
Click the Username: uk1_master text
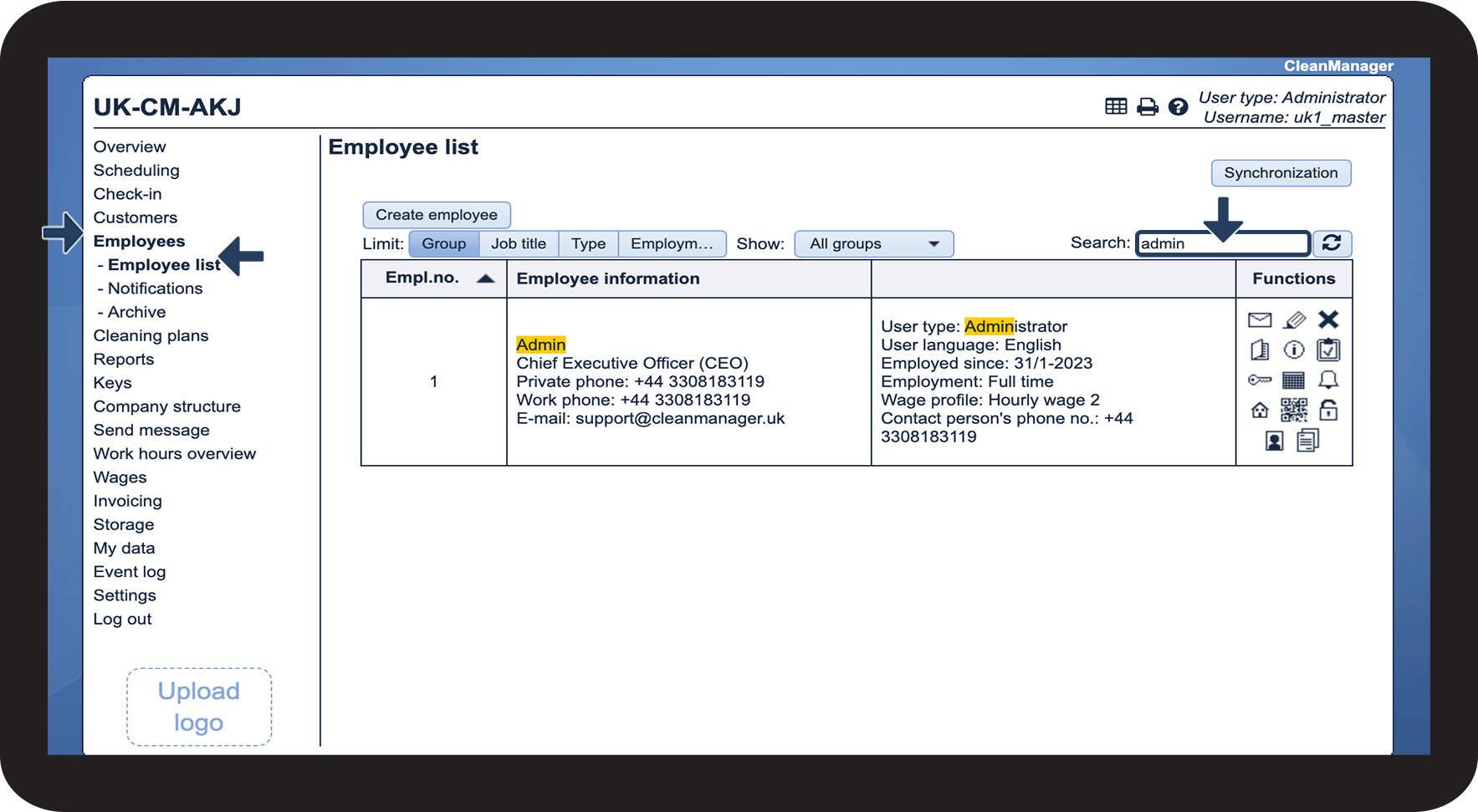click(1295, 118)
